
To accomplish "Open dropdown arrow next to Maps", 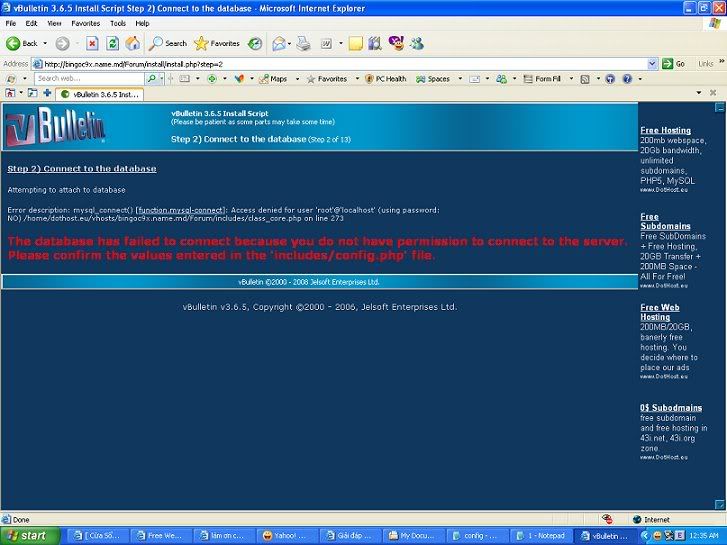I will 297,79.
